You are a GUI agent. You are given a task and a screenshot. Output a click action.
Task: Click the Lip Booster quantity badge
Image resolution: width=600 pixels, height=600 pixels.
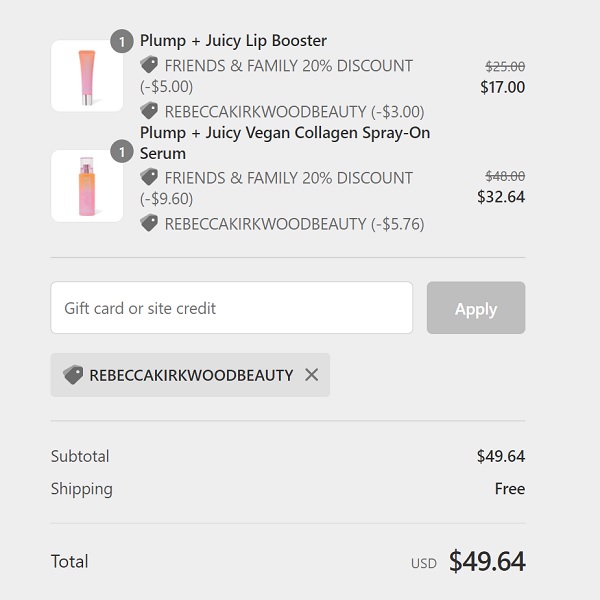point(122,42)
